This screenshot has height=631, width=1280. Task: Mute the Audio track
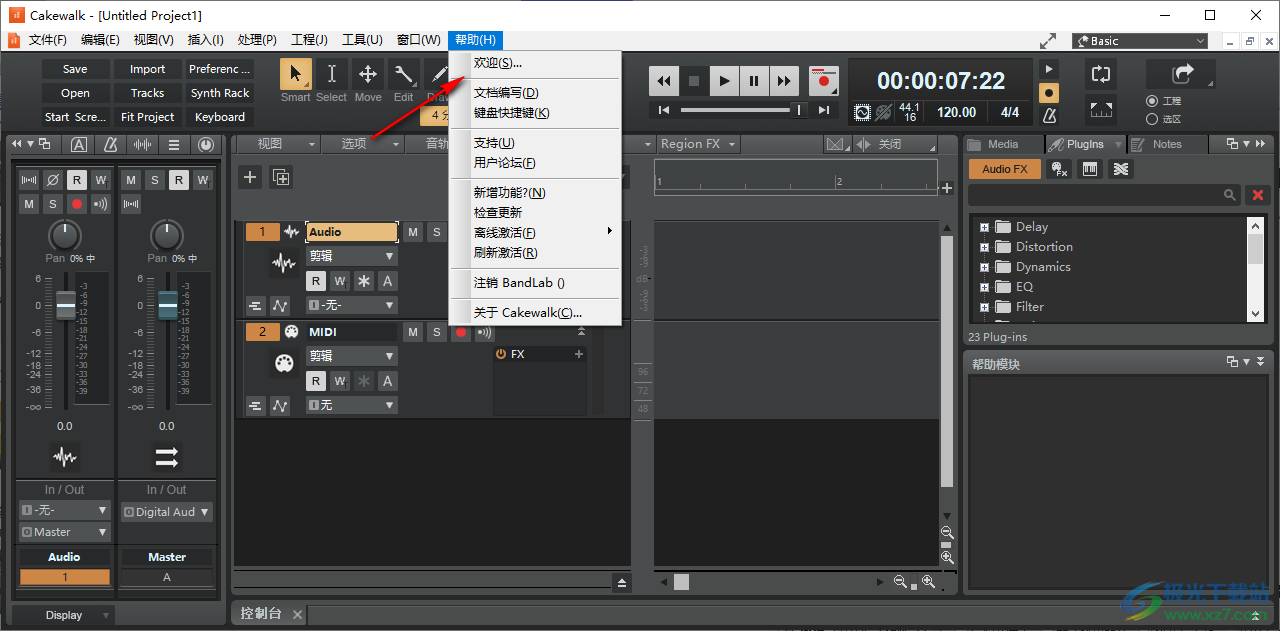[412, 231]
